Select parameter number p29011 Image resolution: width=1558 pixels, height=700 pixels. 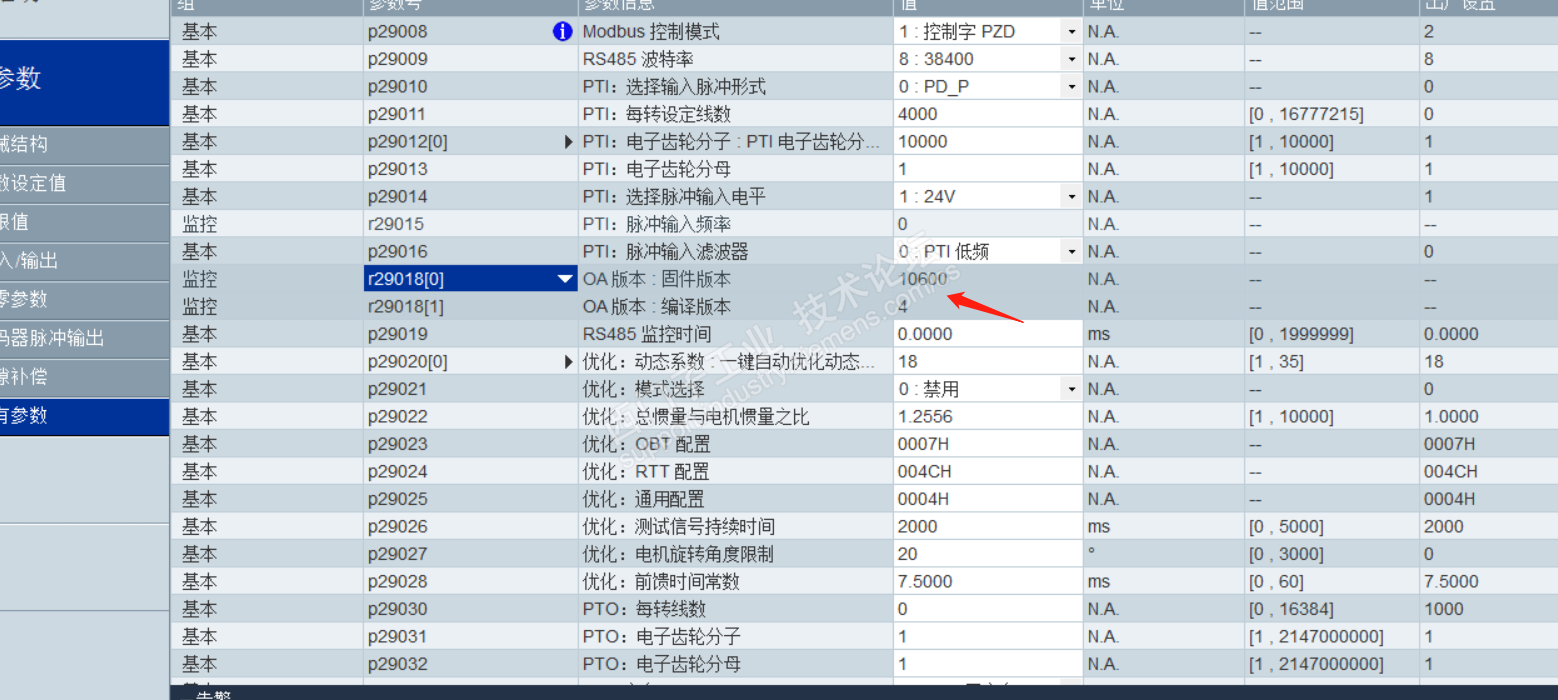(397, 114)
